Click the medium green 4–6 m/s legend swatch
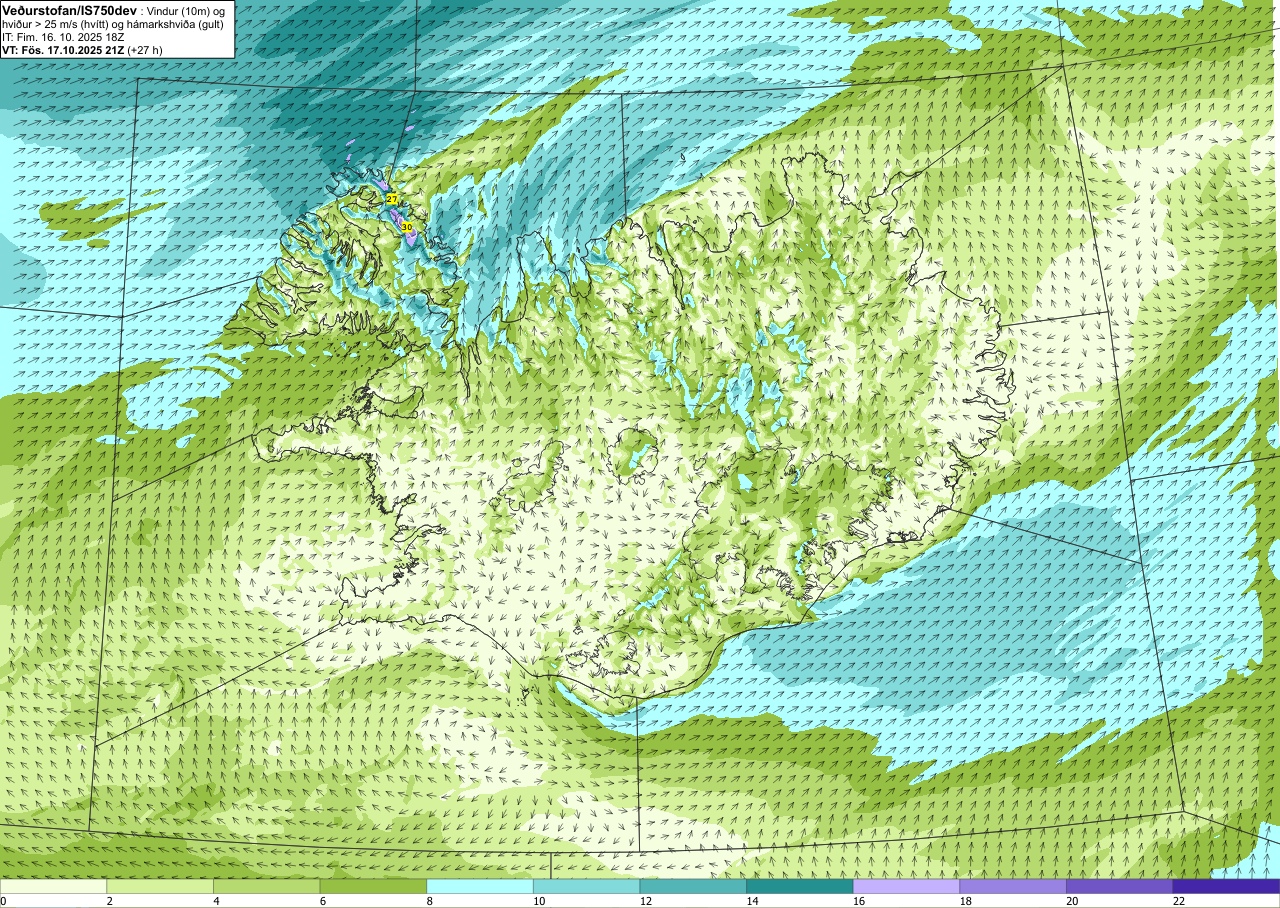The image size is (1280, 908). (x=267, y=886)
